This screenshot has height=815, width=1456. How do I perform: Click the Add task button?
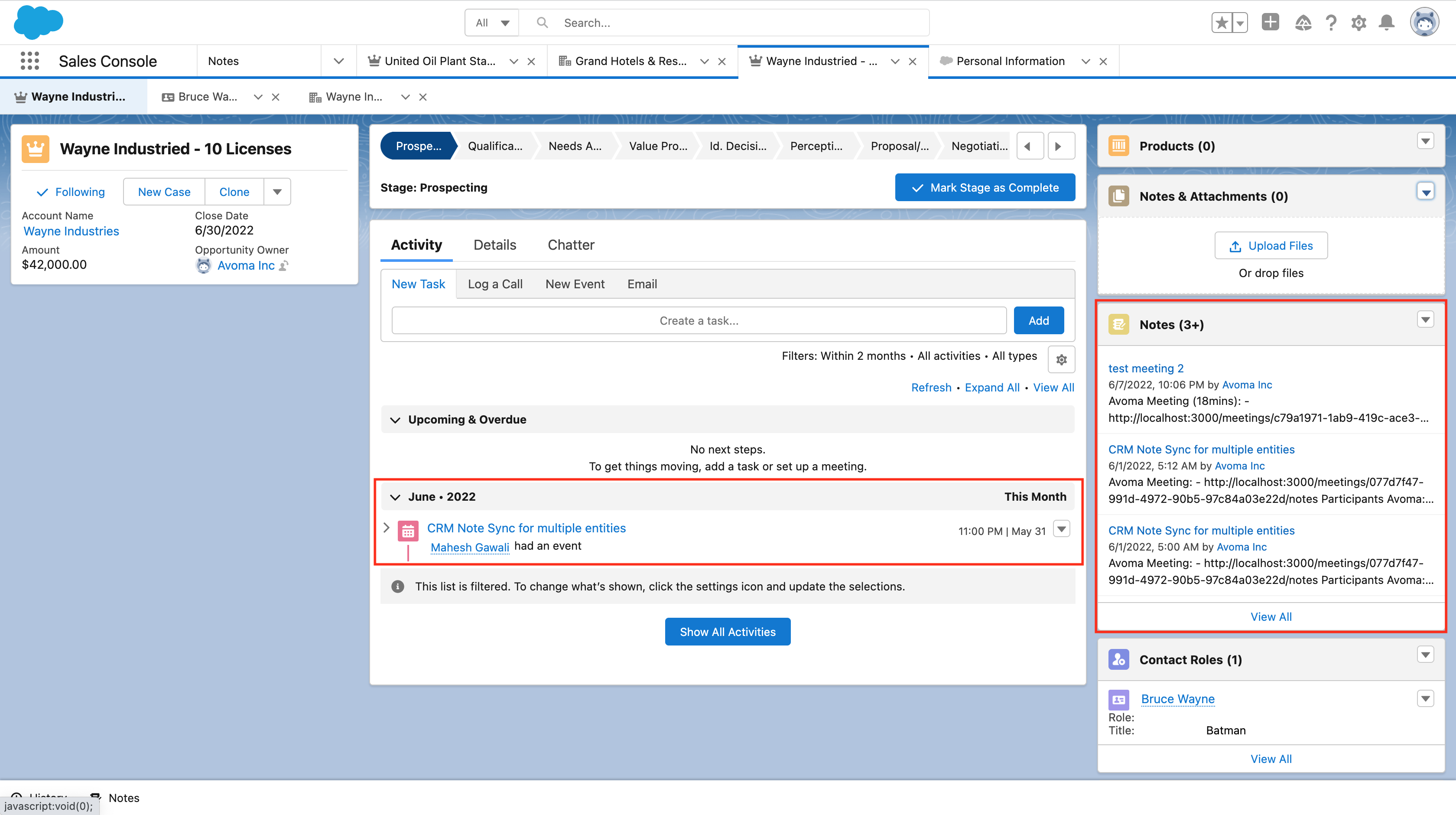click(x=1039, y=321)
